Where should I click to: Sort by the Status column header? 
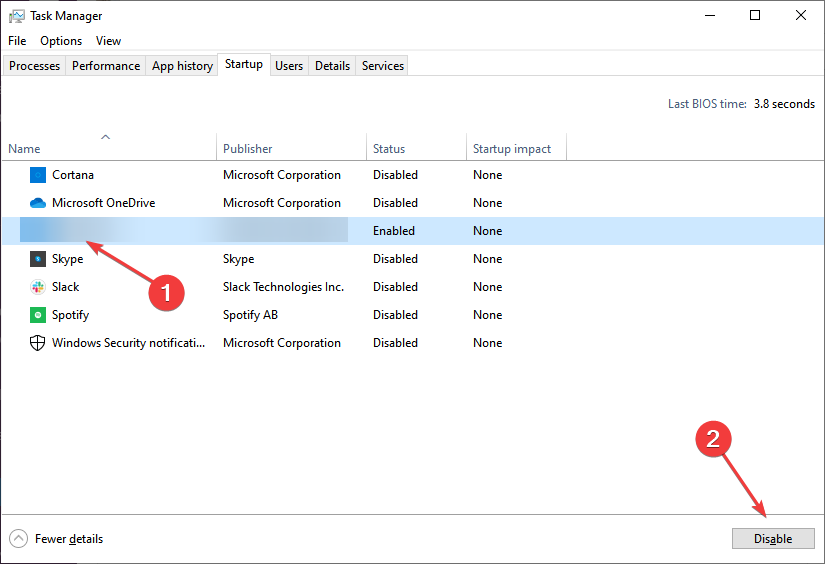(416, 147)
